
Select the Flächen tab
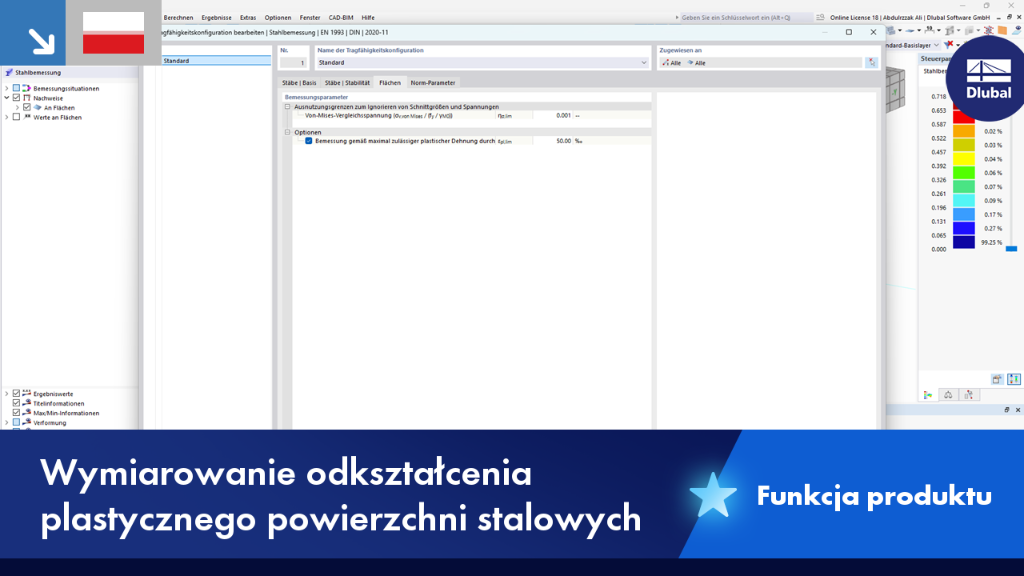click(390, 83)
